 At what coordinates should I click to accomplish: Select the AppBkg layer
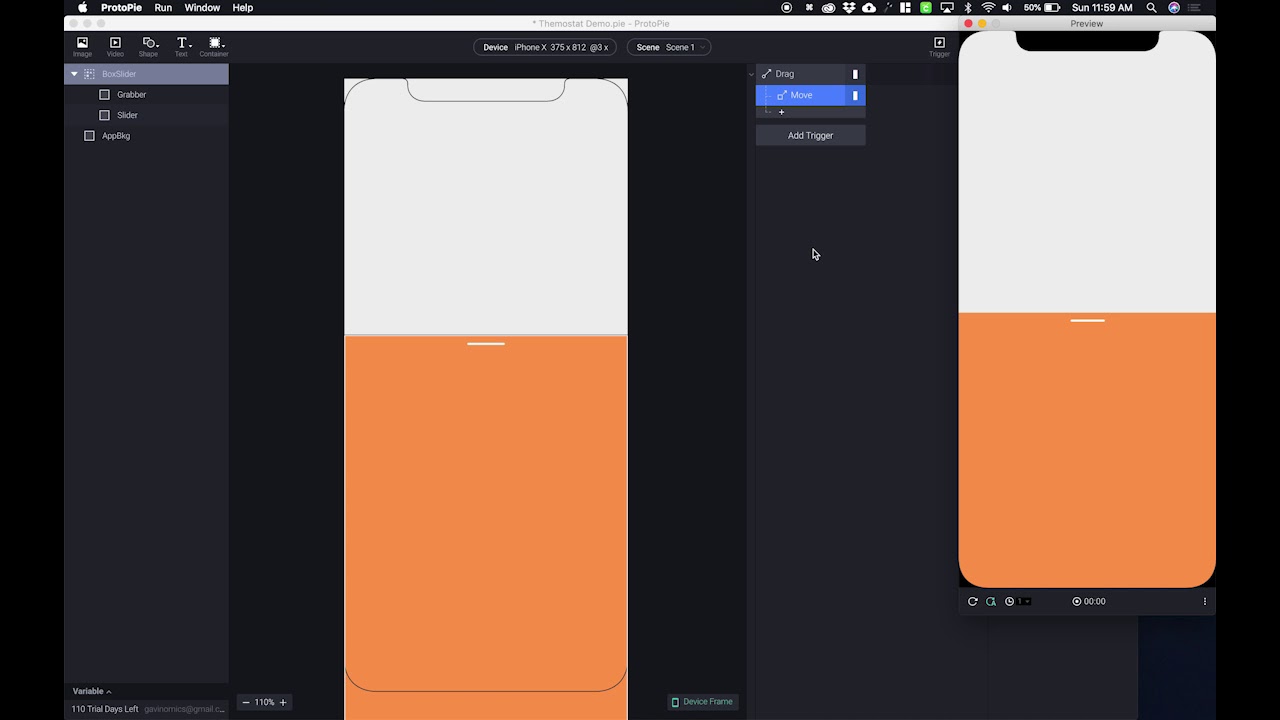pyautogui.click(x=147, y=136)
